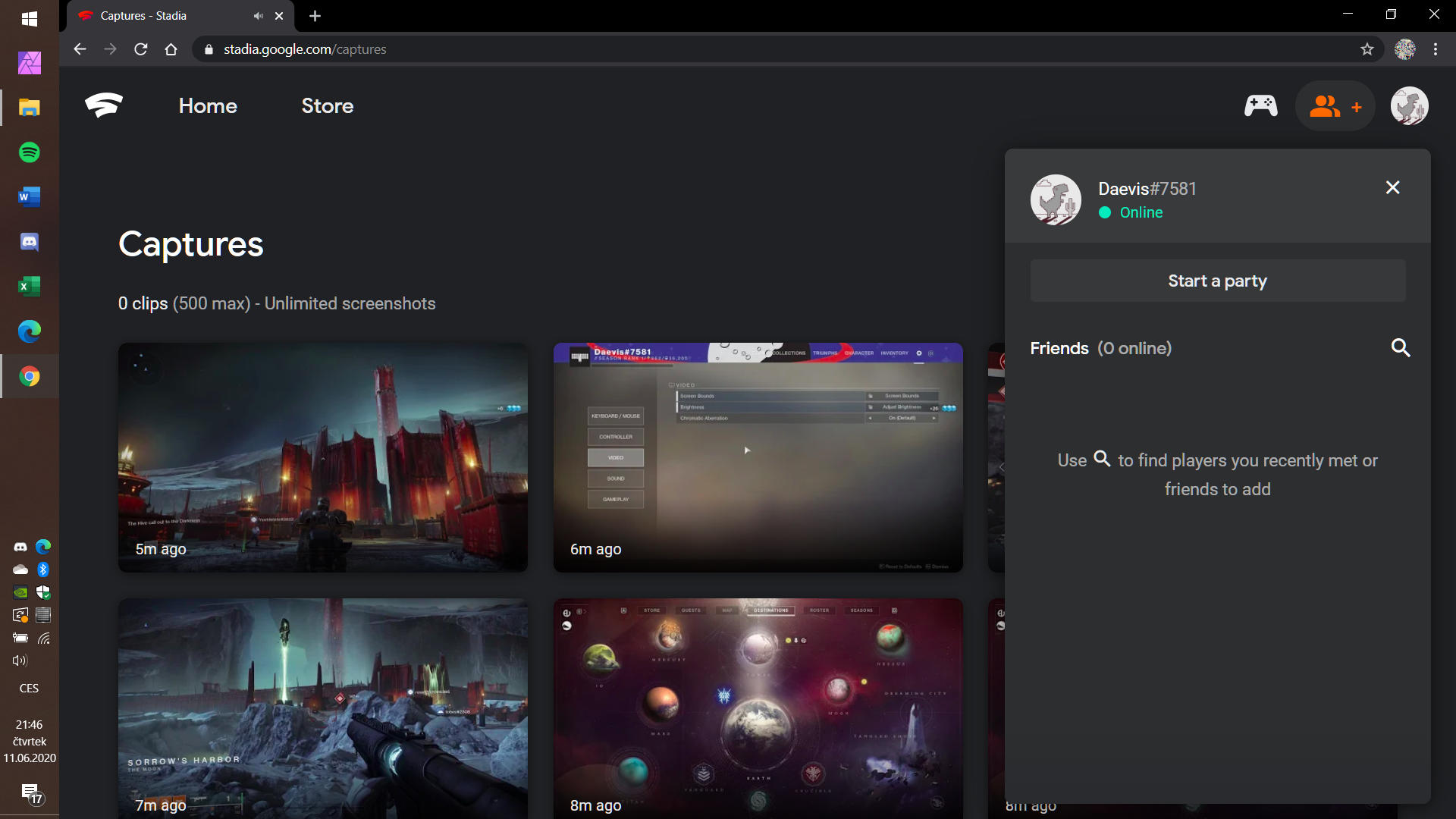Close the friends panel
The image size is (1456, 819).
(1392, 187)
